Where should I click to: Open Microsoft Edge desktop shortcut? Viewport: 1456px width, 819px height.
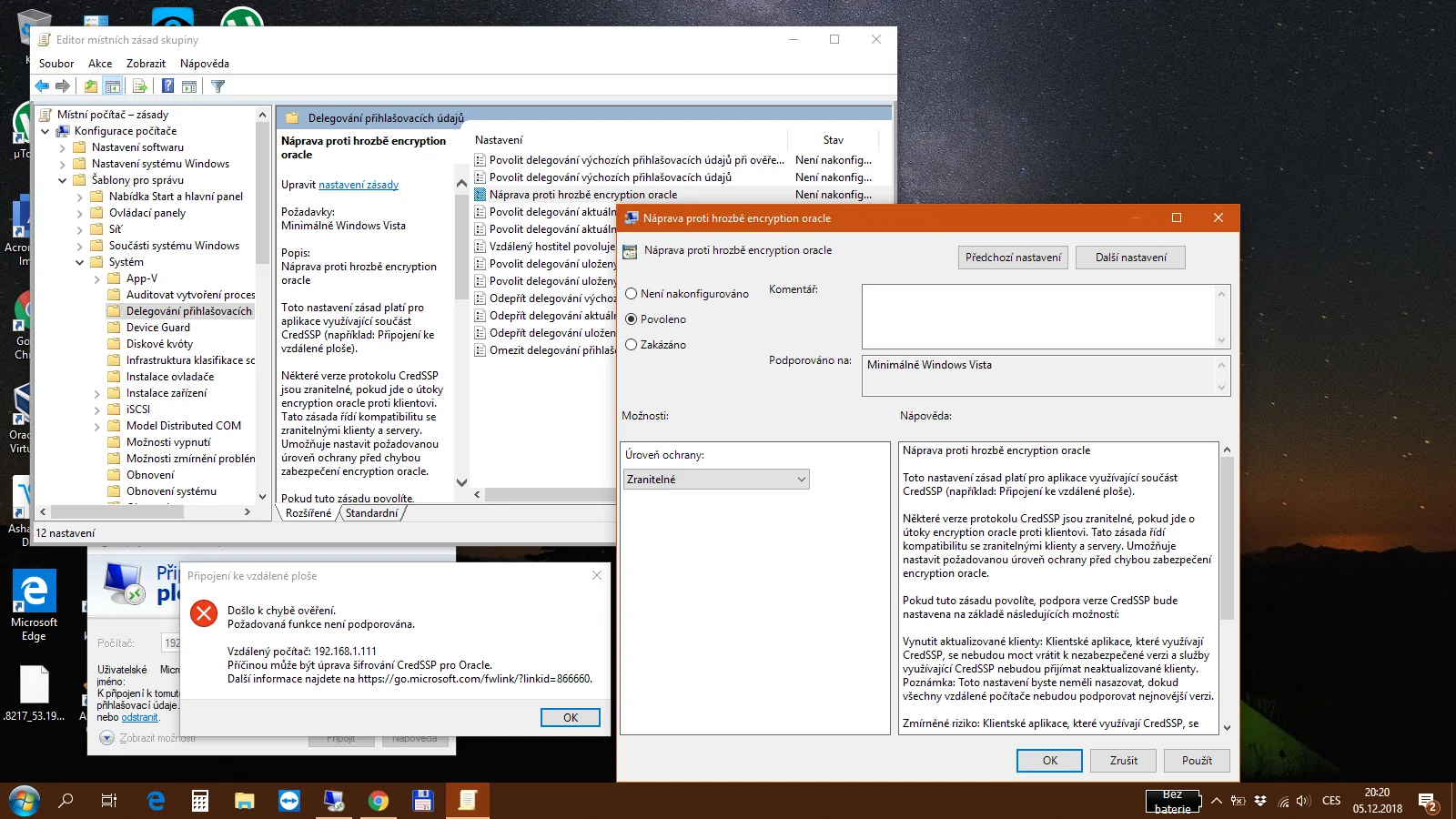(x=34, y=604)
